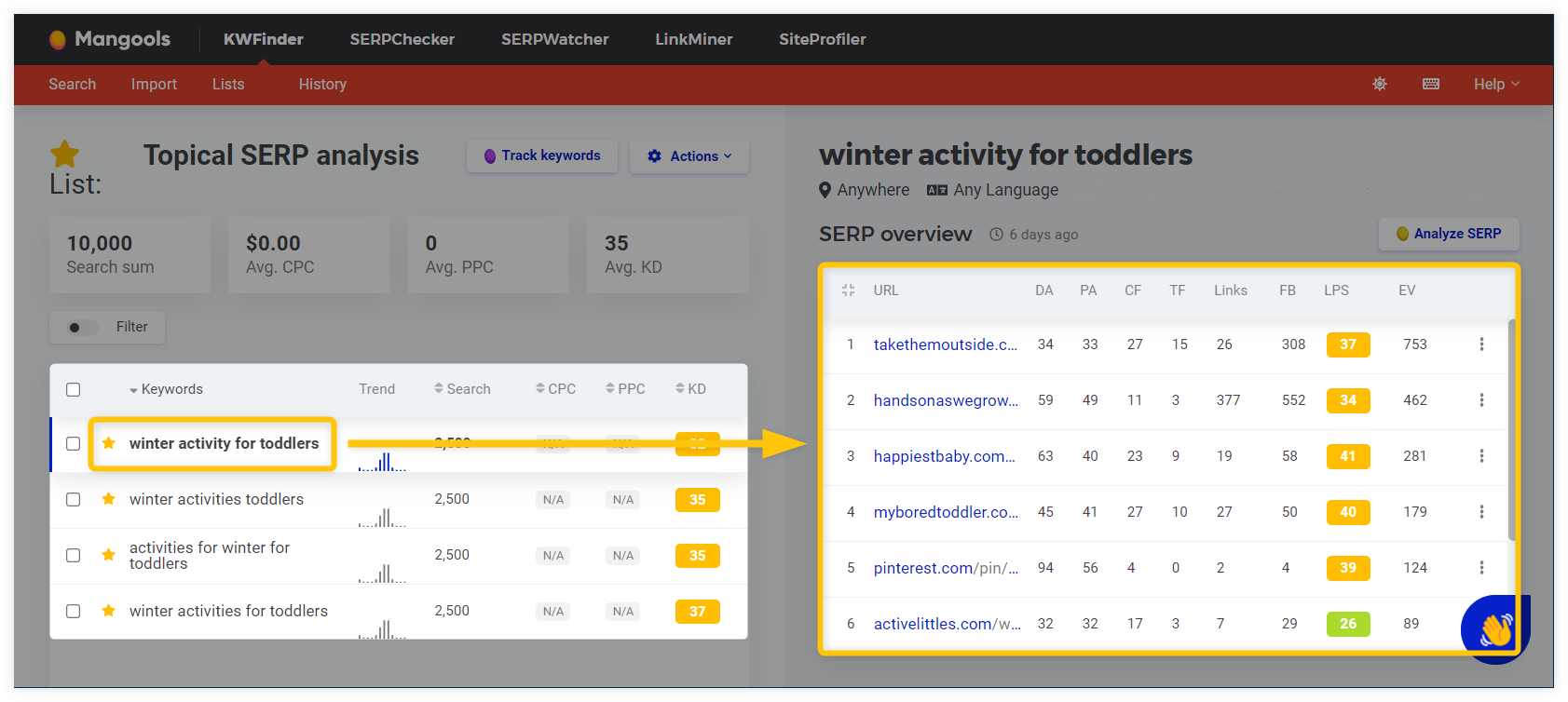Click the orange LPS 37 badge
Viewport: 1568px width, 702px height.
pos(1348,344)
